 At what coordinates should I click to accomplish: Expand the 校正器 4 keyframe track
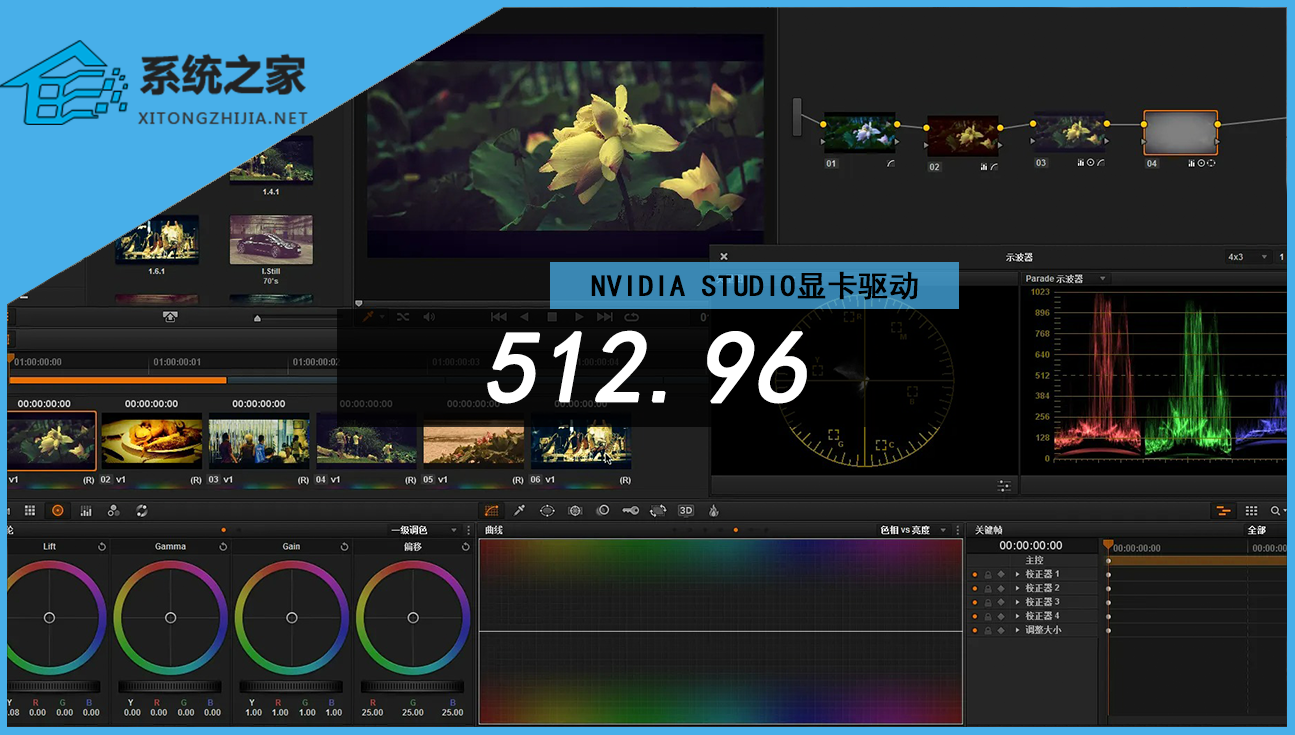click(1018, 617)
